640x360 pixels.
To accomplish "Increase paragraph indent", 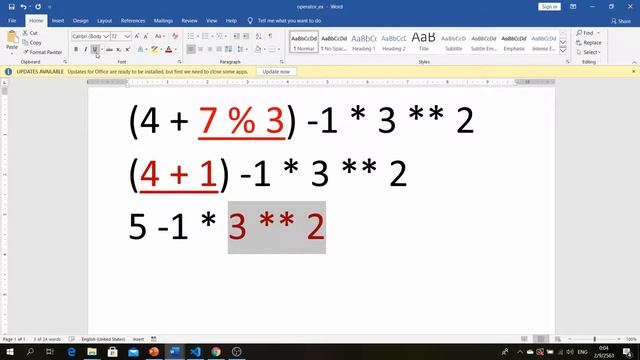I will coord(246,36).
